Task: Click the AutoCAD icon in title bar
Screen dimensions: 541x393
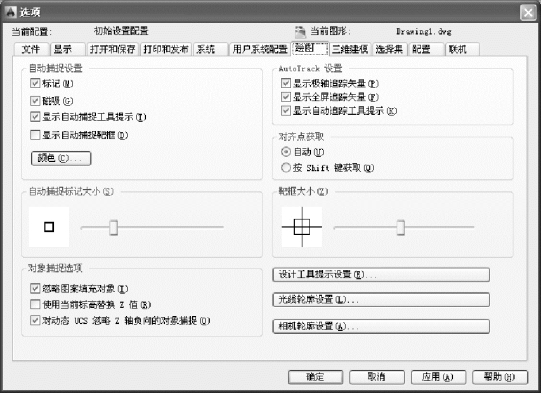Action: (x=11, y=12)
